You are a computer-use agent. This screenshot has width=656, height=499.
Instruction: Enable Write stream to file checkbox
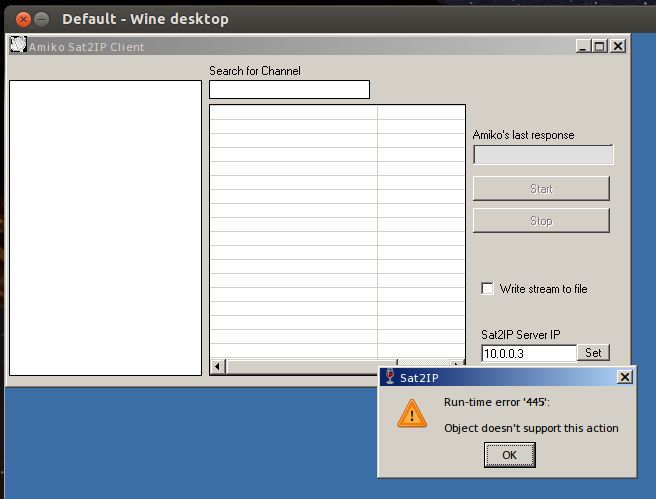tap(487, 289)
